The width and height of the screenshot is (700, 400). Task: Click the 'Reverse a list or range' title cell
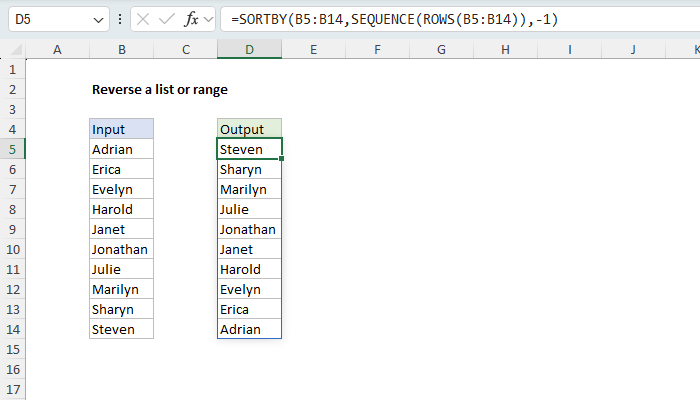pyautogui.click(x=160, y=90)
